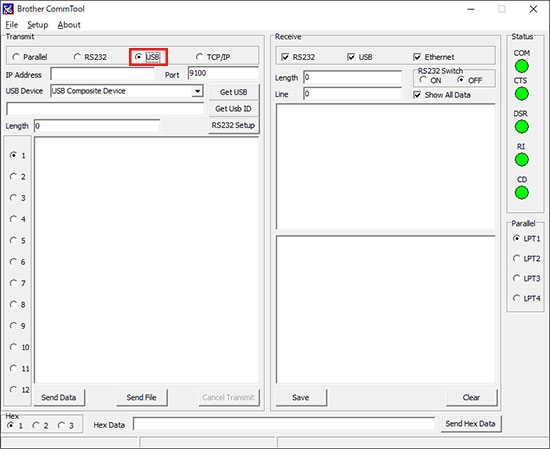Click the RS232 Setup button
The width and height of the screenshot is (550, 449).
(x=234, y=125)
